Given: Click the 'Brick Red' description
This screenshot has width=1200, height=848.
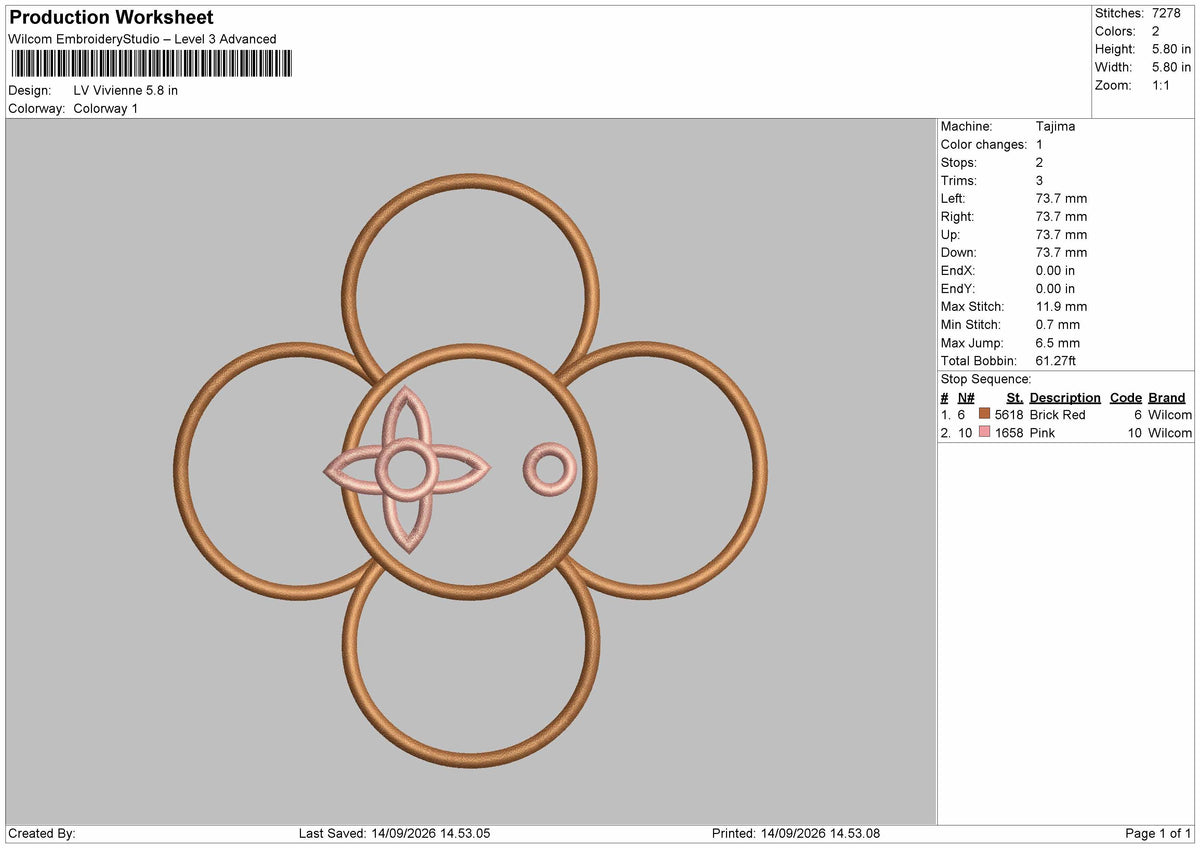Looking at the screenshot, I should [x=1057, y=414].
